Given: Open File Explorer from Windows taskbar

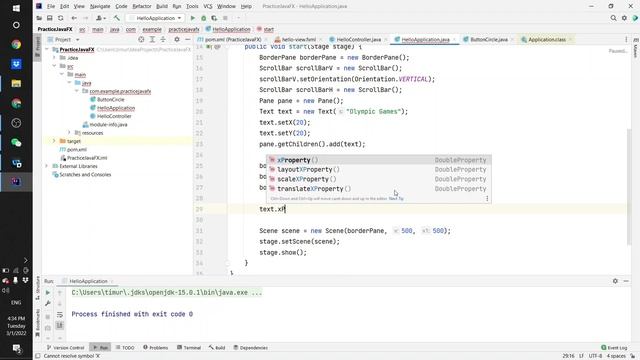Looking at the screenshot, I should click(x=16, y=84).
